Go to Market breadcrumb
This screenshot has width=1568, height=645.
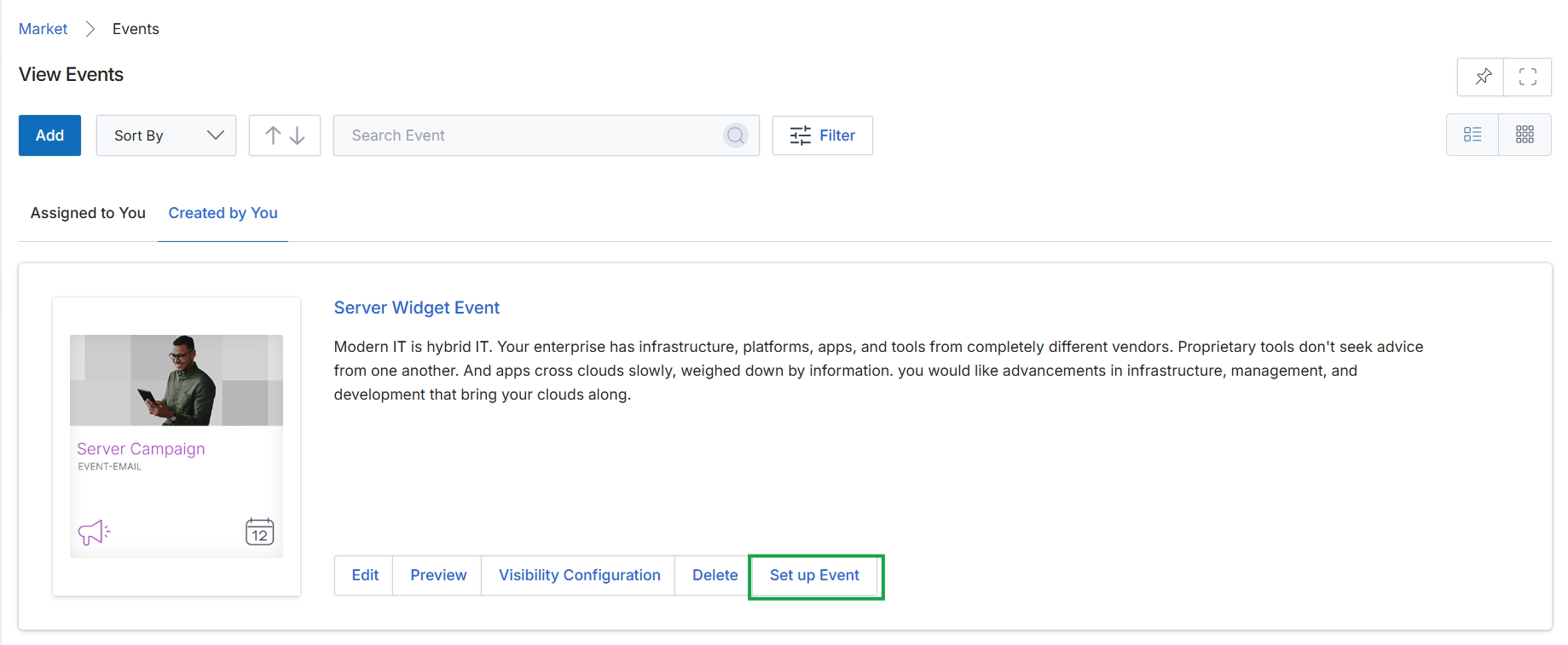pos(43,29)
